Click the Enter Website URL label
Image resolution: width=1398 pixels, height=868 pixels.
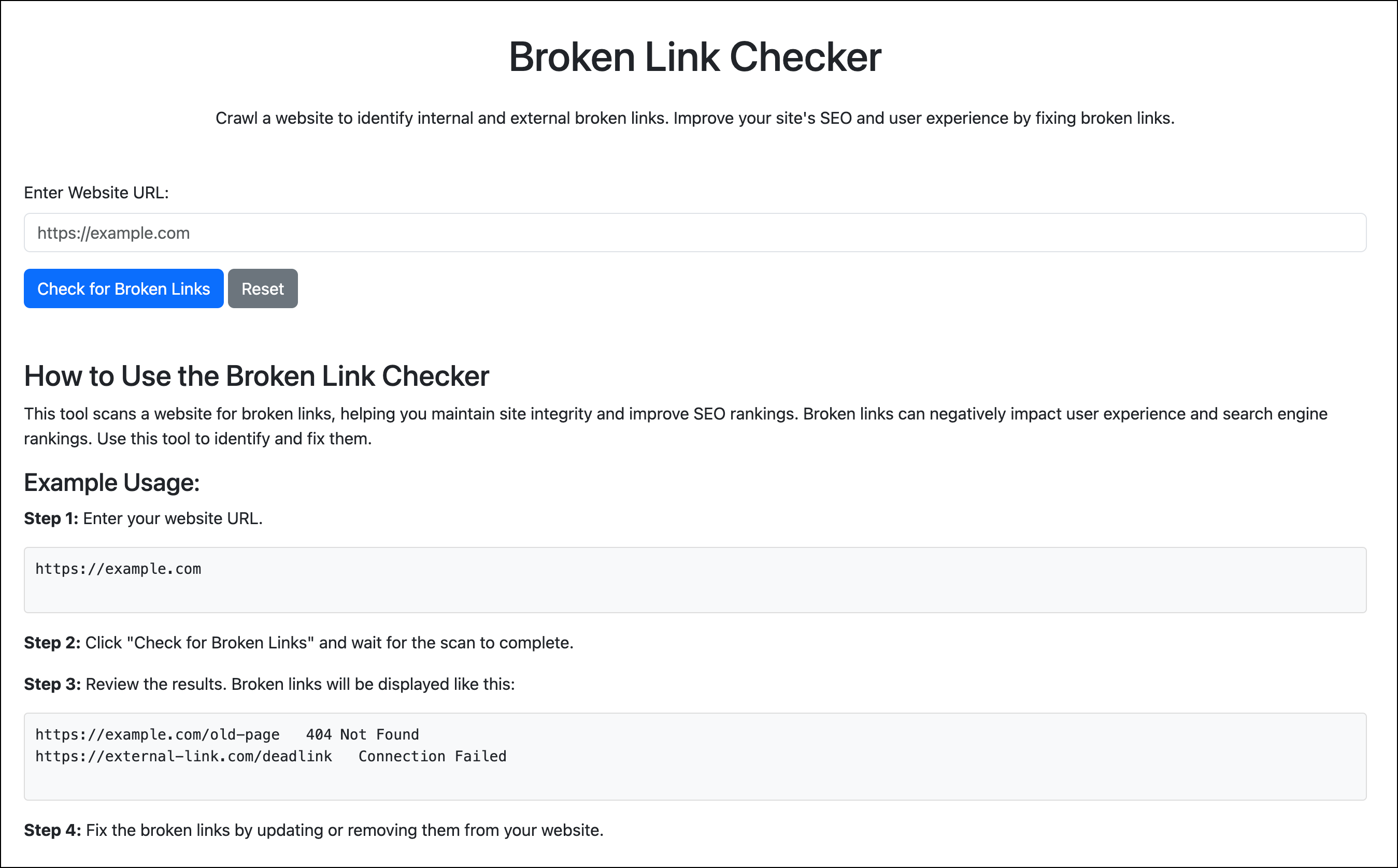pos(96,192)
